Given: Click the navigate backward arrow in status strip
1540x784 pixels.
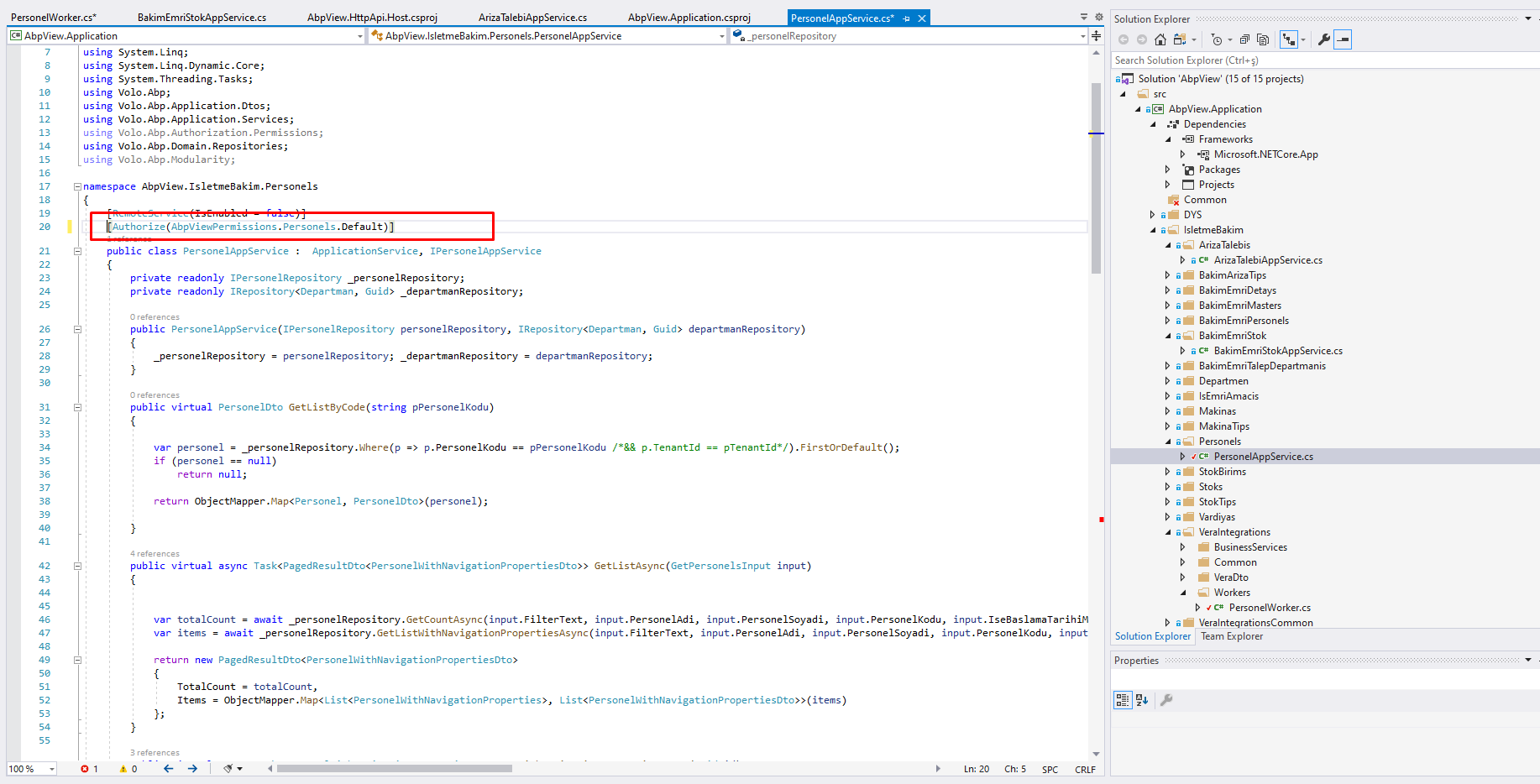Looking at the screenshot, I should click(169, 769).
